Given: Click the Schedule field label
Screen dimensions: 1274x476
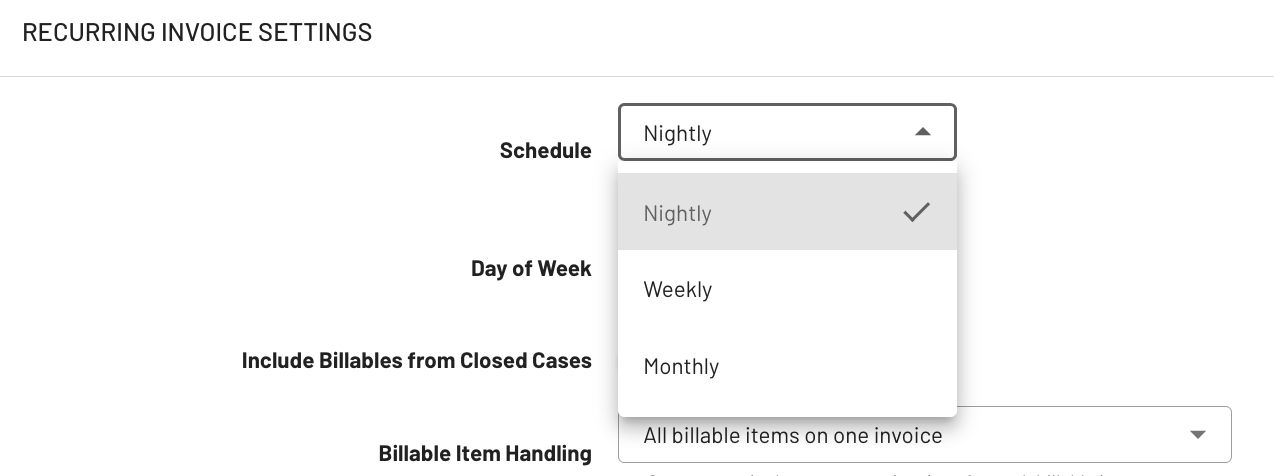Looking at the screenshot, I should click(545, 151).
